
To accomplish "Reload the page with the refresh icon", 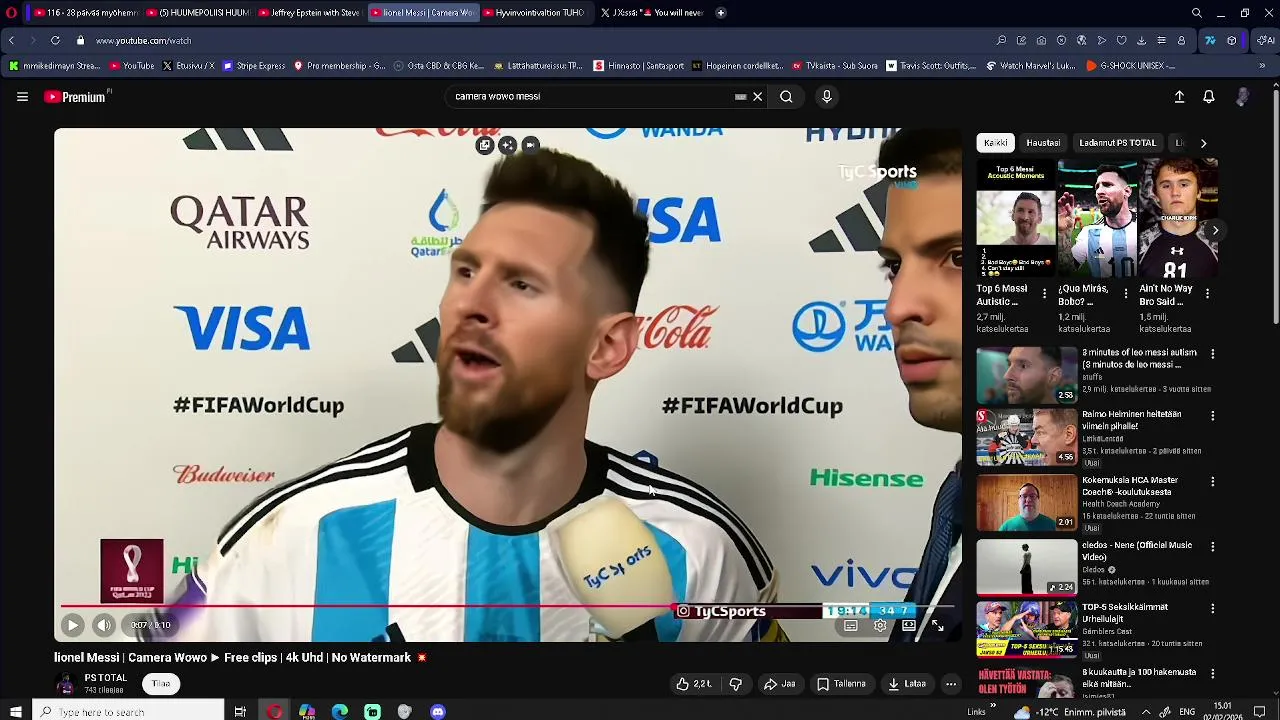I will (x=55, y=41).
